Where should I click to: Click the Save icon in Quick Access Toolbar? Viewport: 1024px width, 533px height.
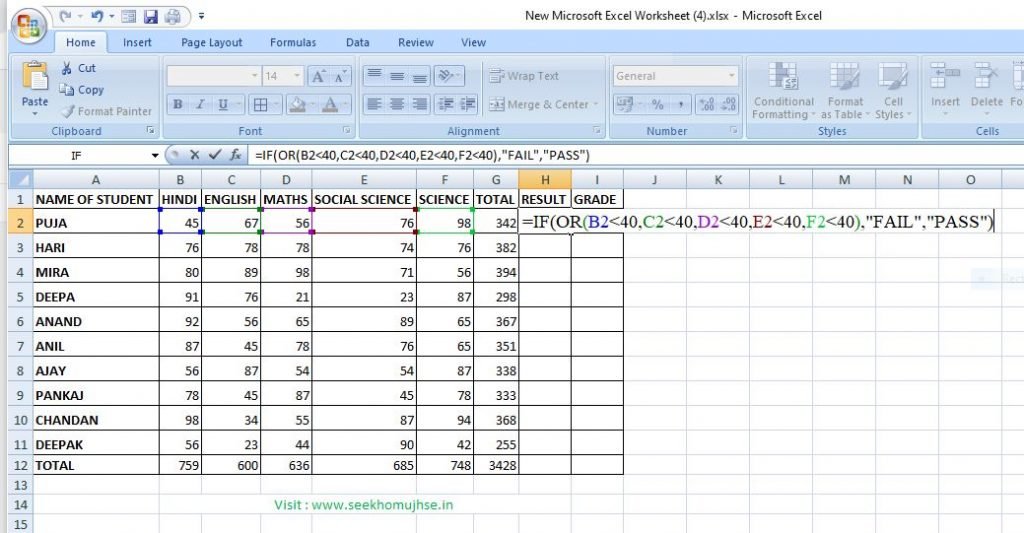[x=151, y=17]
